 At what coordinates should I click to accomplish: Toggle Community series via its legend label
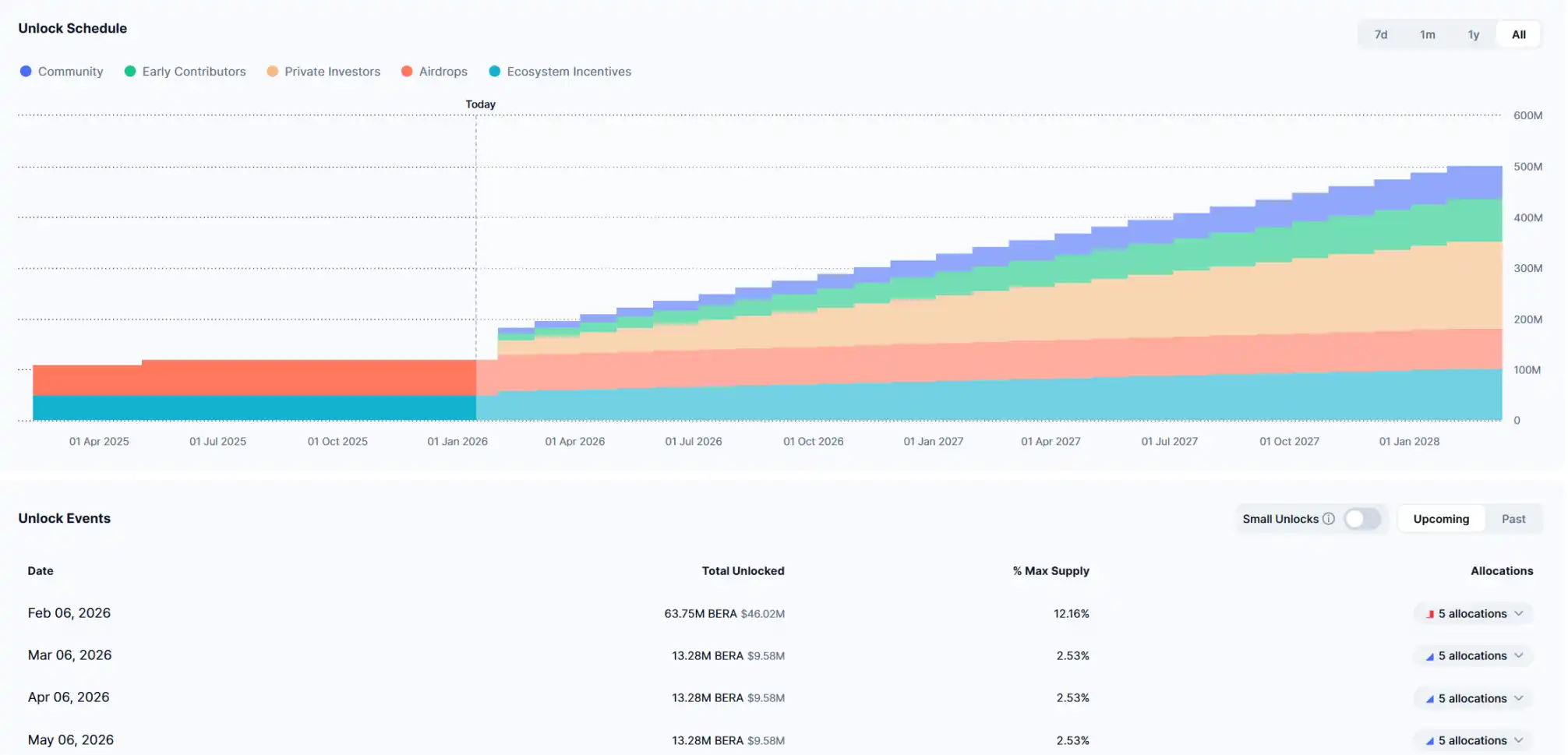[70, 72]
